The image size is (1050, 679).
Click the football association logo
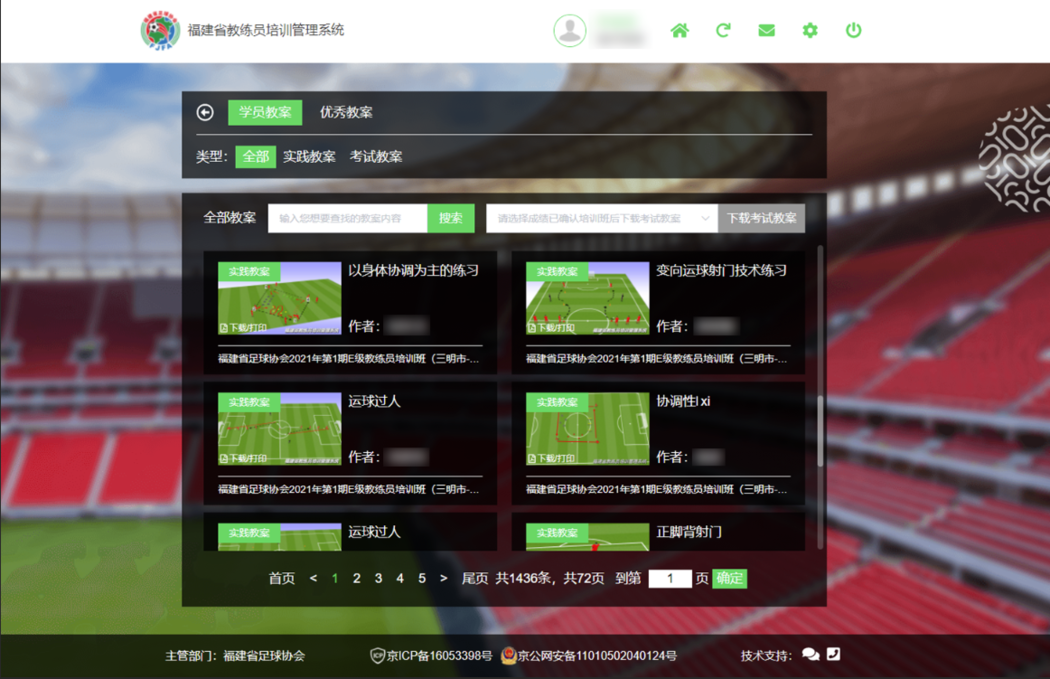click(160, 30)
